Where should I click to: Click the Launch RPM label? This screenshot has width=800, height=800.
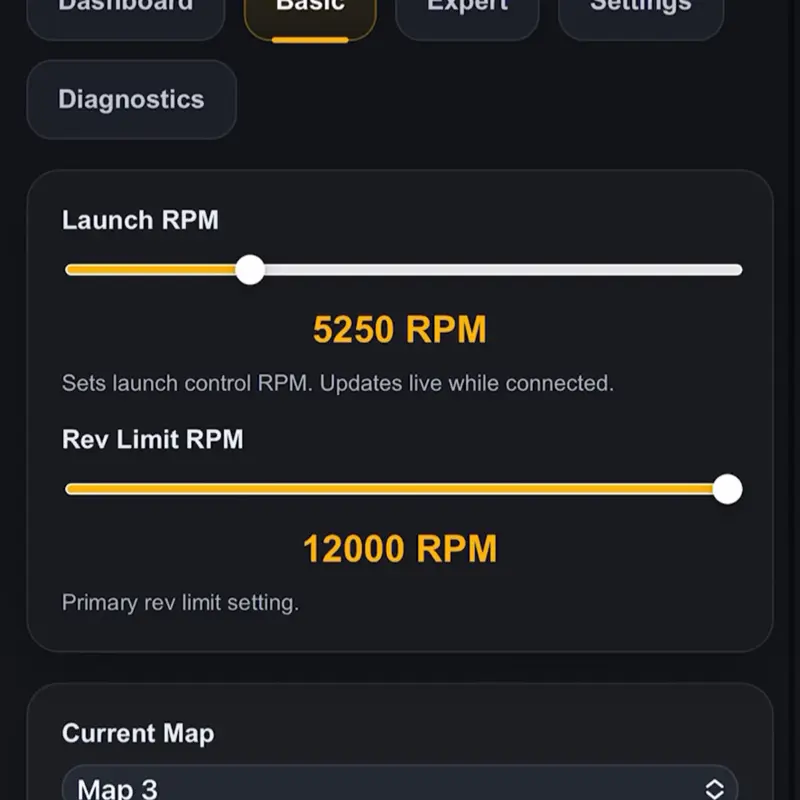pyautogui.click(x=140, y=220)
